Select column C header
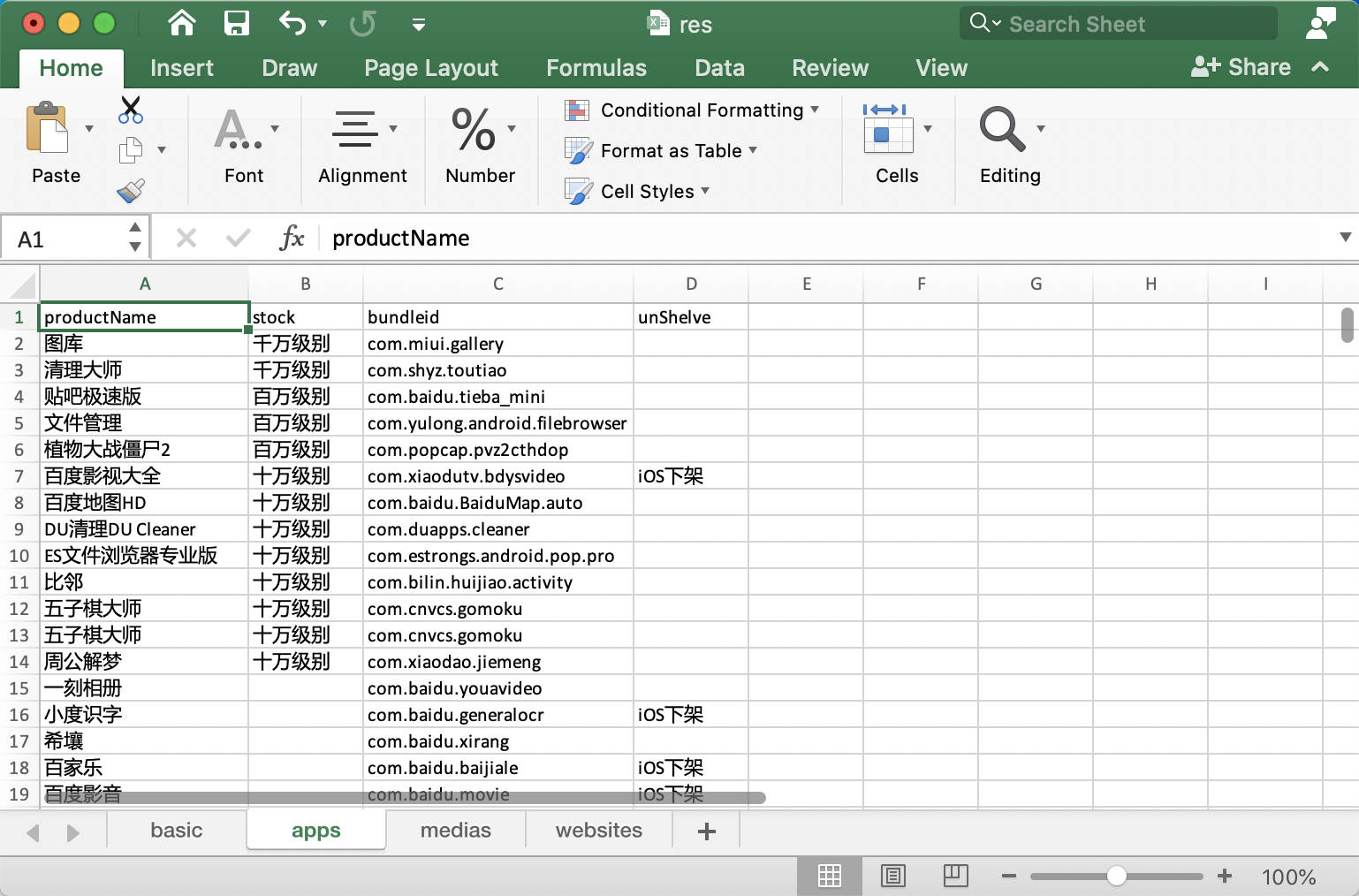This screenshot has height=896, width=1359. click(x=498, y=284)
